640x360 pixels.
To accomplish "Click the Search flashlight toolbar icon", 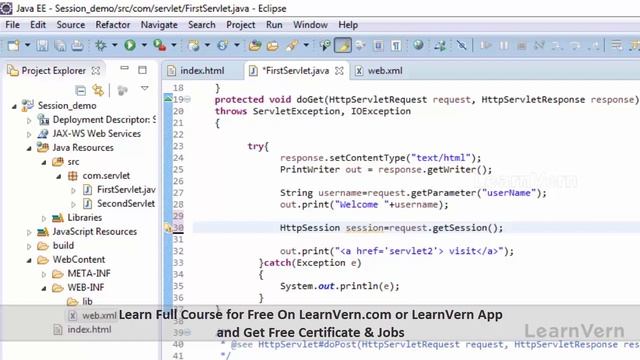I will [x=291, y=45].
